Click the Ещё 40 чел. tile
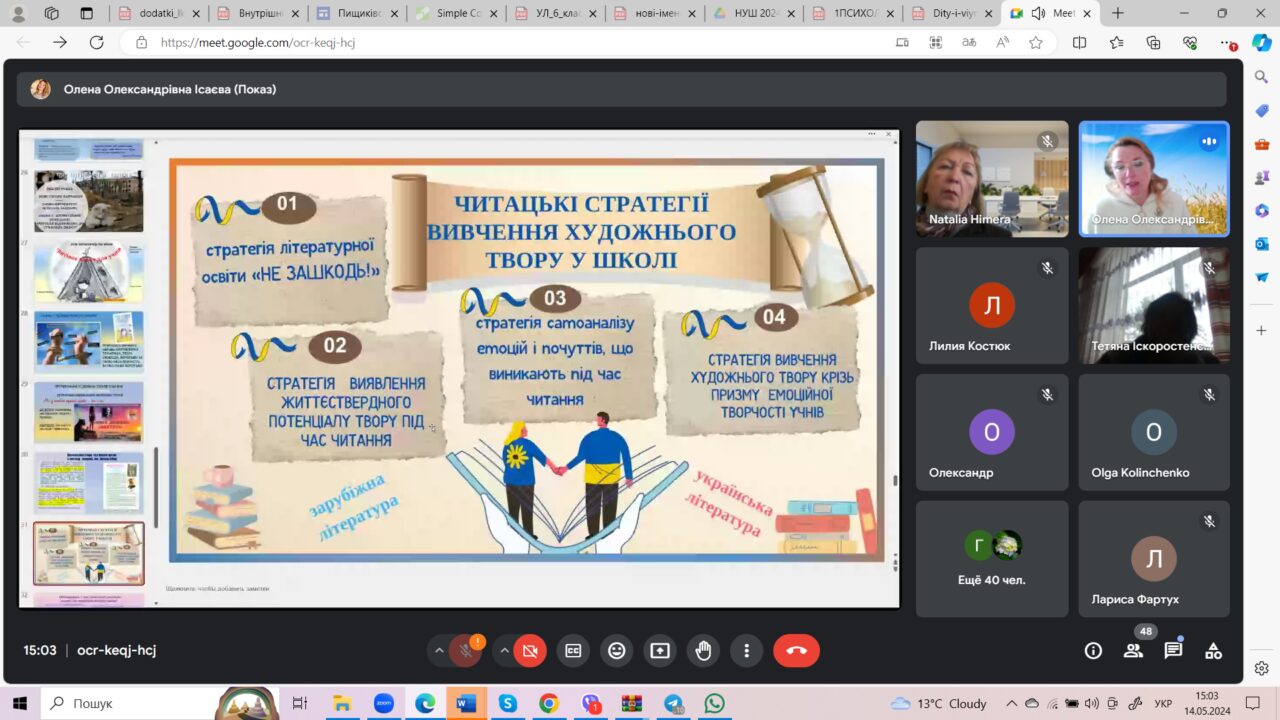The height and width of the screenshot is (720, 1280). [x=992, y=559]
